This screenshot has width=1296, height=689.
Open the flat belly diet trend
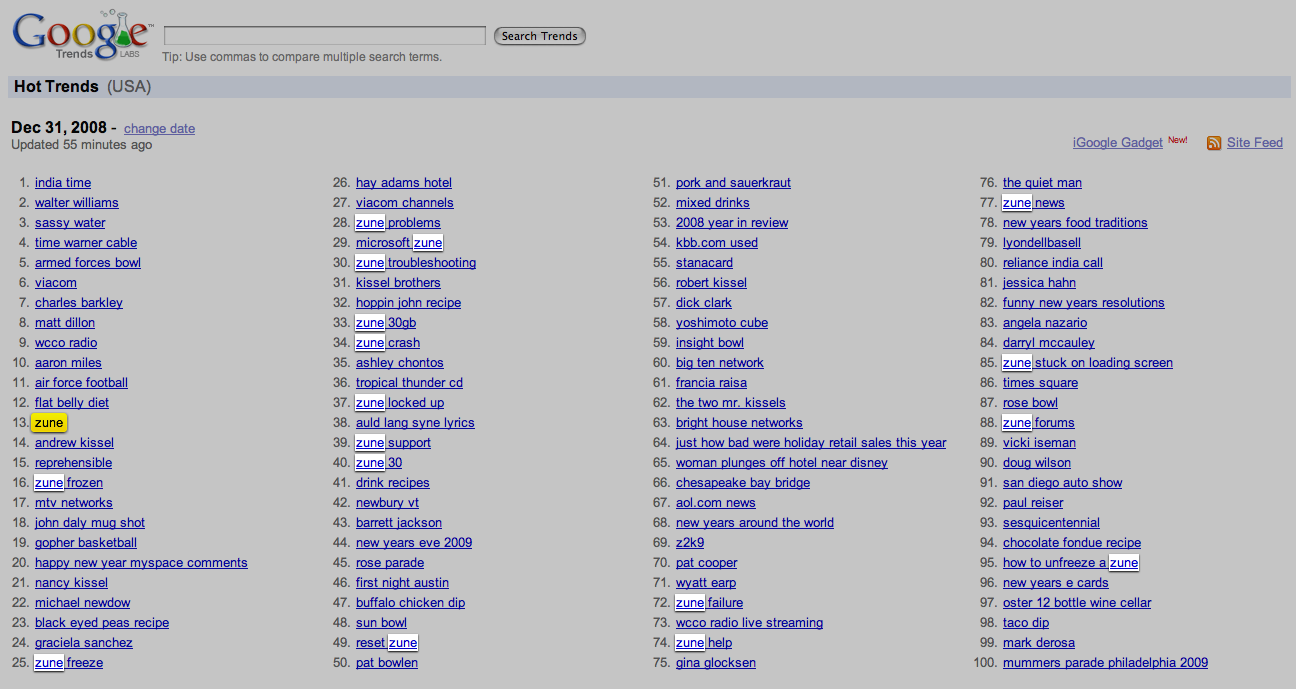[72, 403]
